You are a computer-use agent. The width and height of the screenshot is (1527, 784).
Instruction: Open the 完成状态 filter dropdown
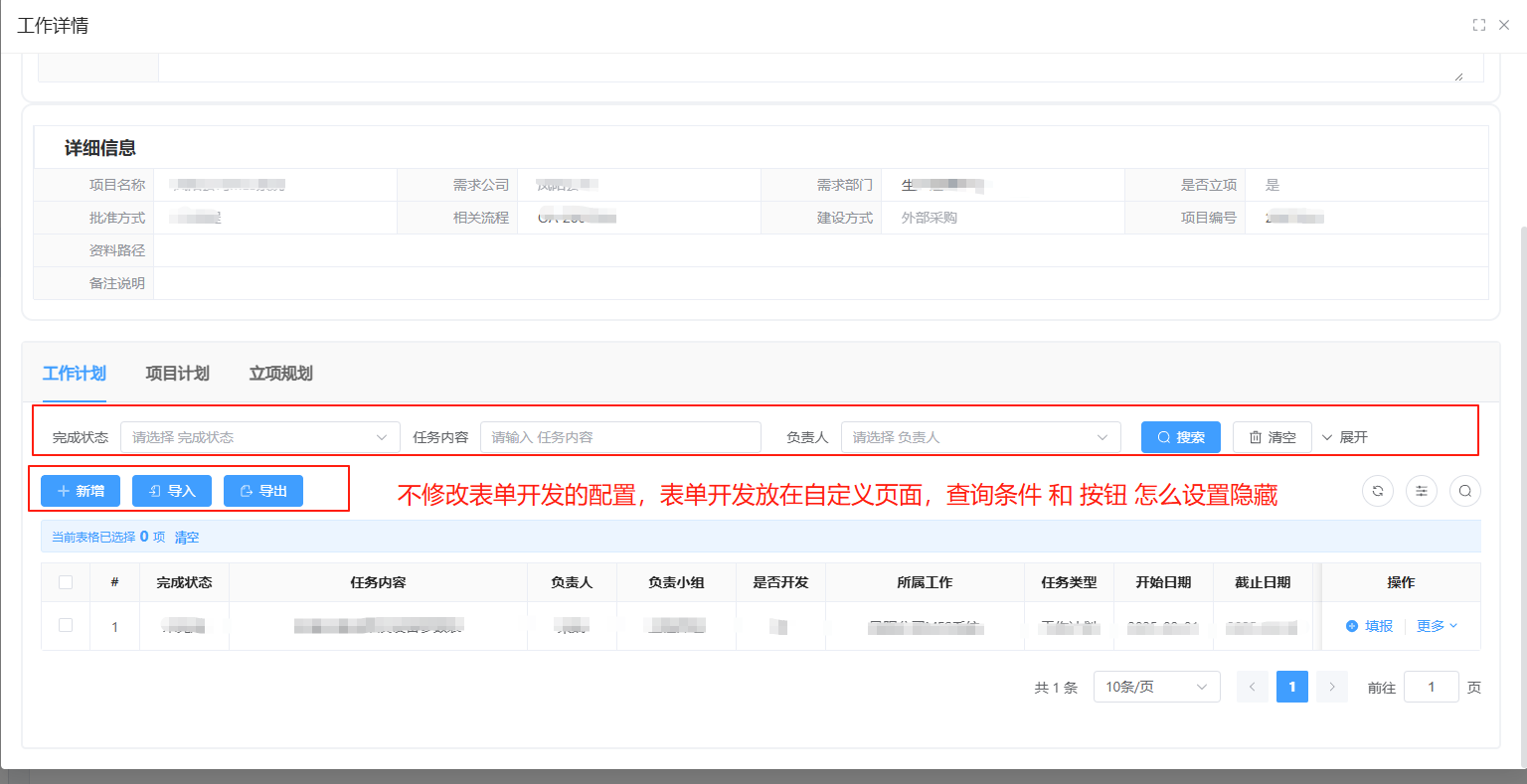[x=259, y=437]
